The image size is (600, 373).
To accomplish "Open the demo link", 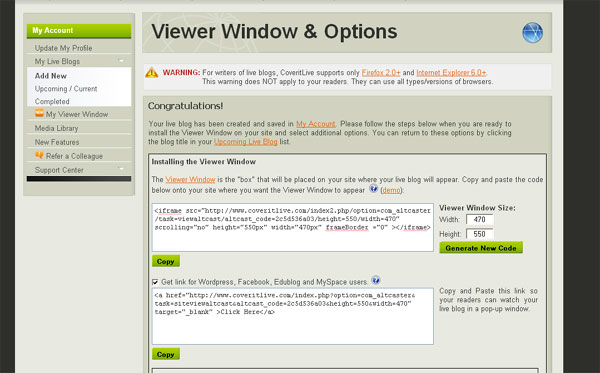I will click(391, 190).
